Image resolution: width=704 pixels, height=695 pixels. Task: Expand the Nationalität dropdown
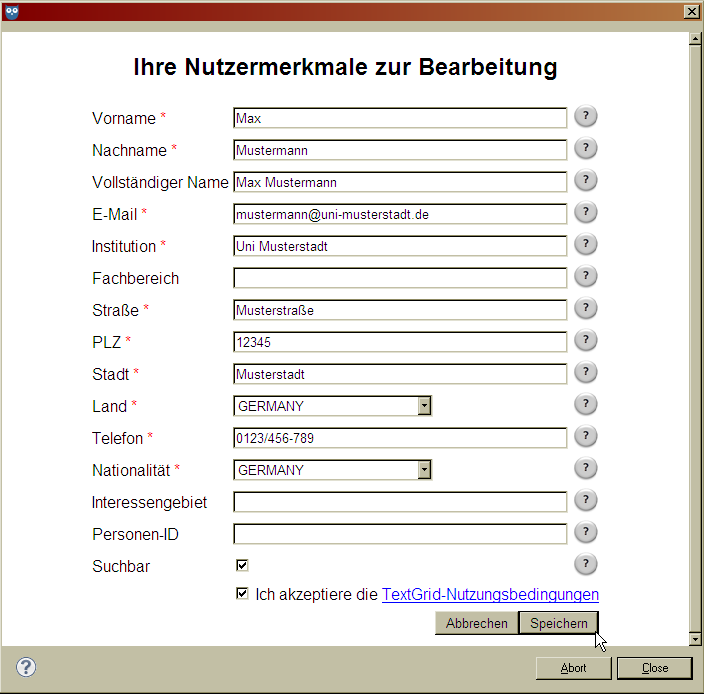424,470
